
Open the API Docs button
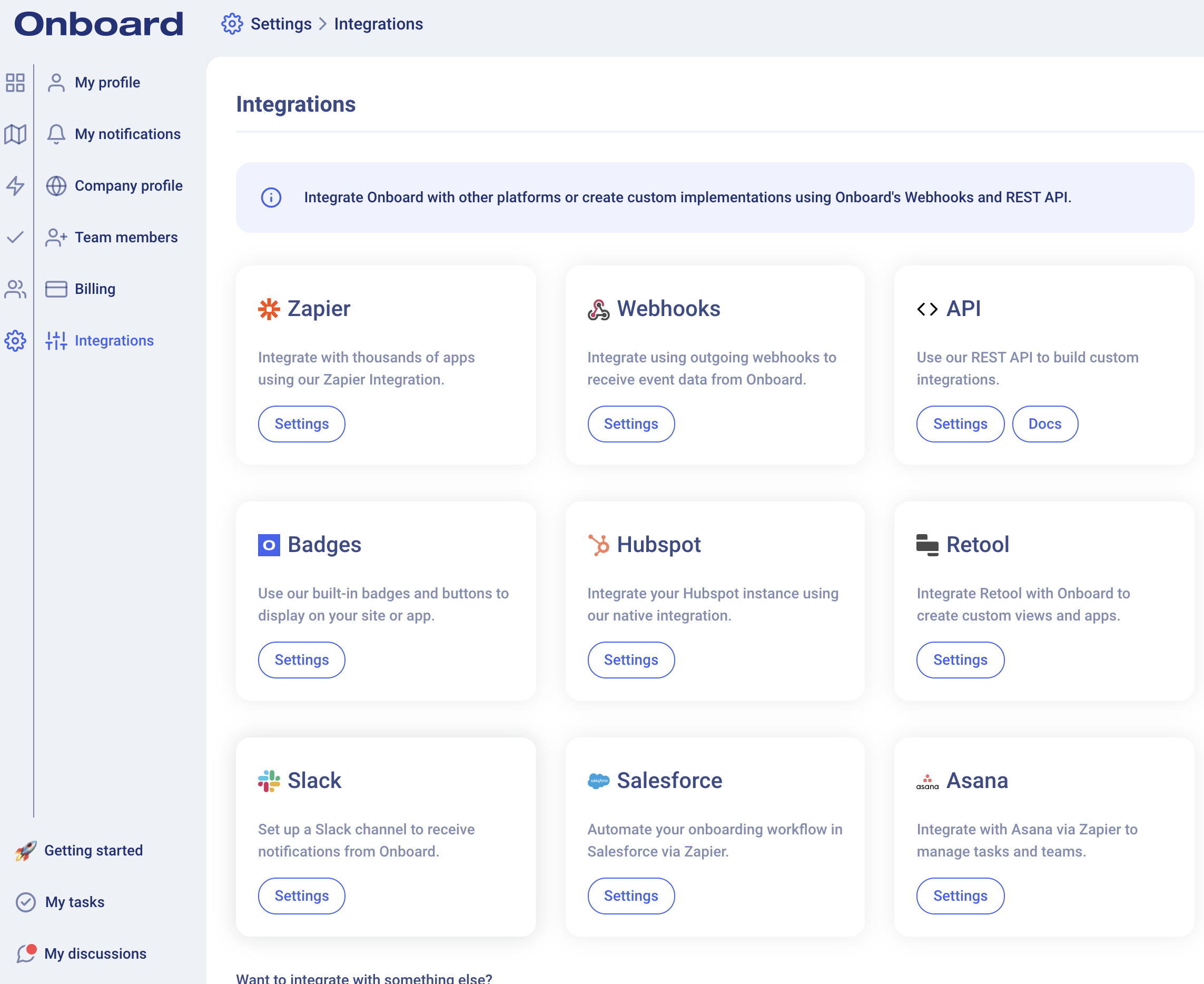[1044, 424]
